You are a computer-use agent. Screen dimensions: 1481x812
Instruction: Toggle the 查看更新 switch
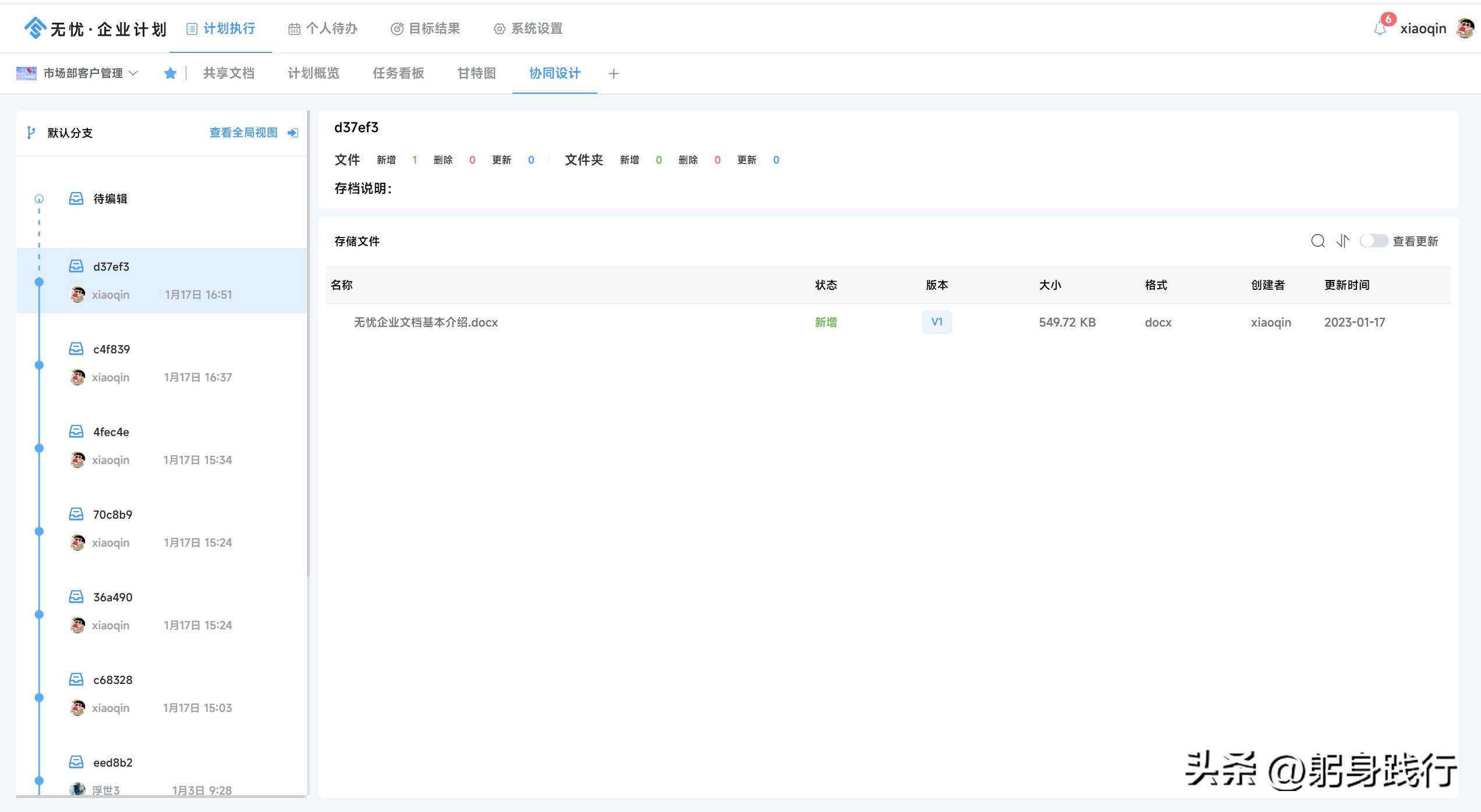point(1373,241)
